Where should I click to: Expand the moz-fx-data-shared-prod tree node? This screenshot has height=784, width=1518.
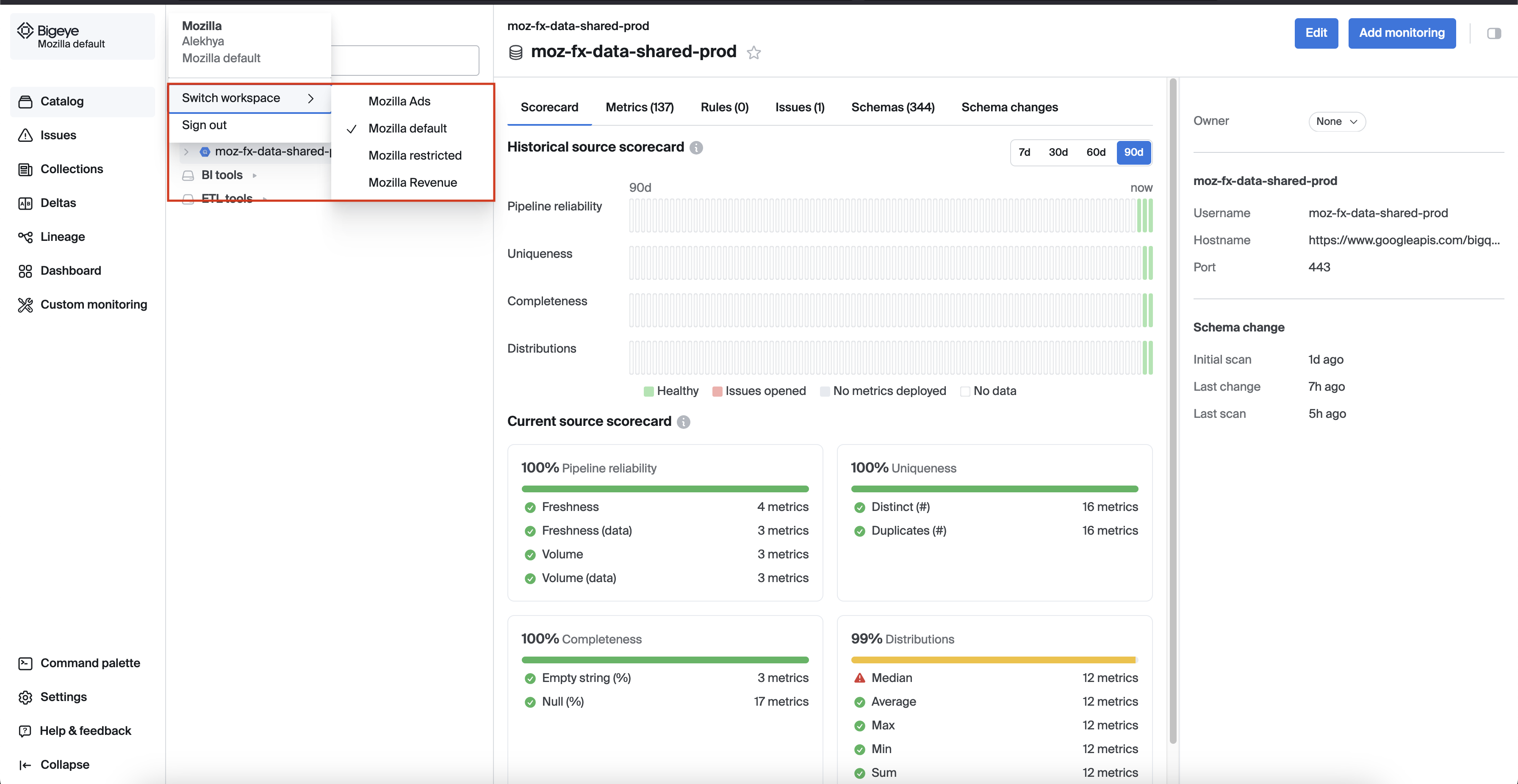(x=186, y=152)
